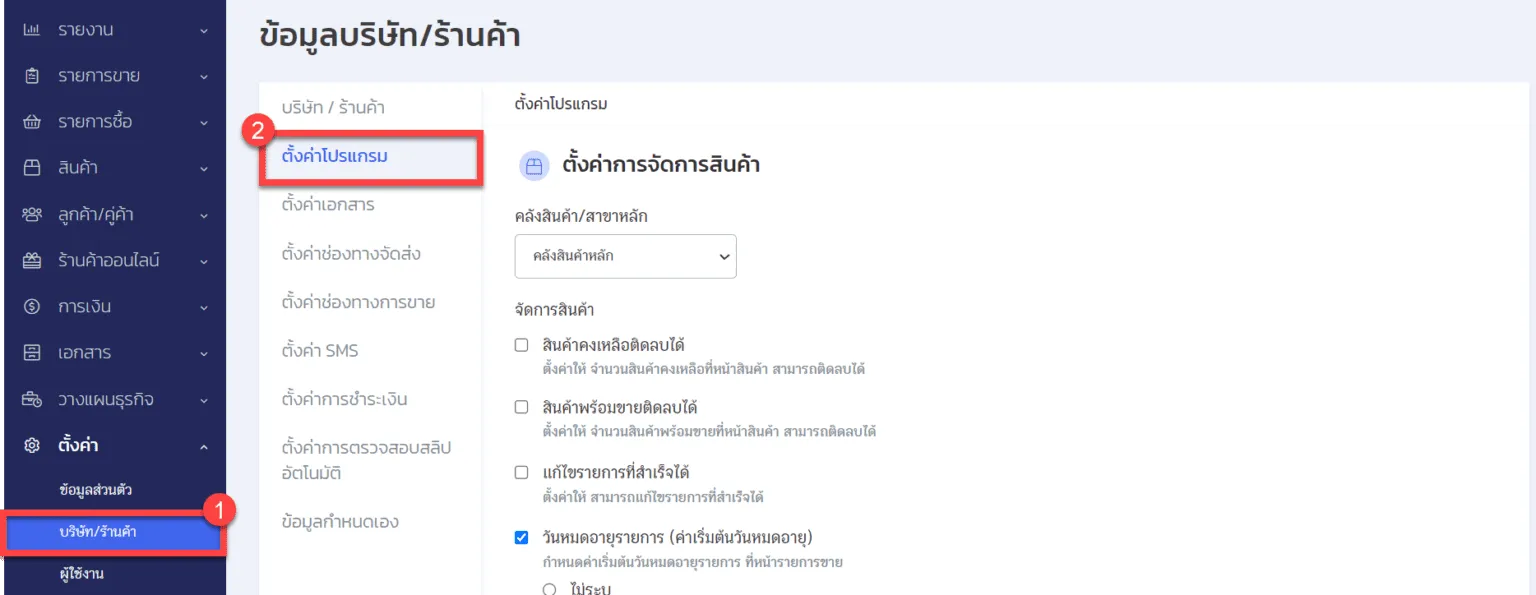Click the purchase basket icon
This screenshot has height=595, width=1536.
tap(31, 122)
